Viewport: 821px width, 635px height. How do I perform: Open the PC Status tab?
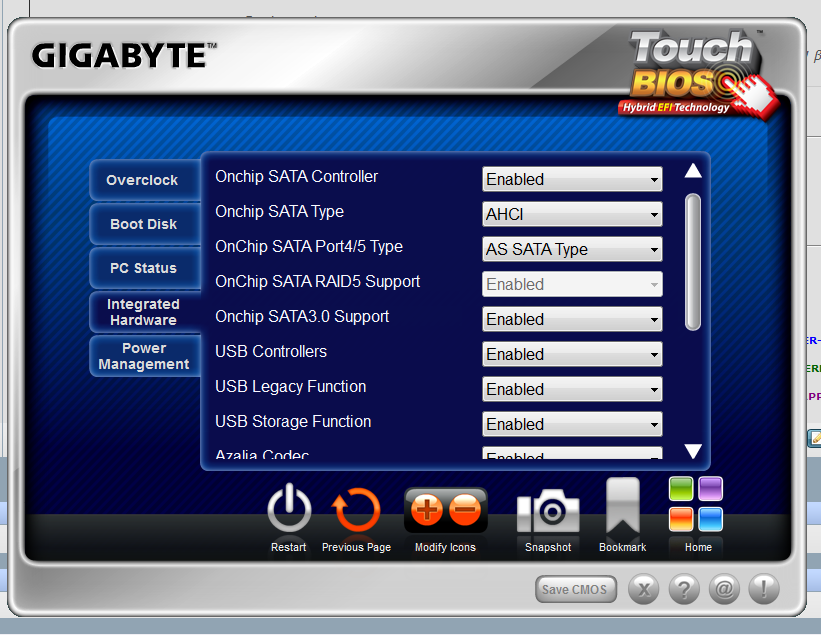pos(145,268)
